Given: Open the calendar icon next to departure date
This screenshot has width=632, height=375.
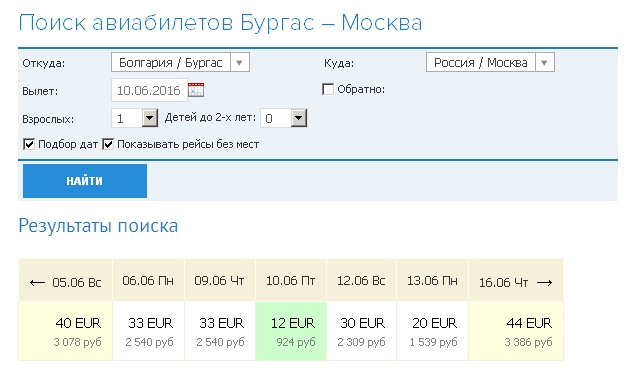Looking at the screenshot, I should [196, 90].
